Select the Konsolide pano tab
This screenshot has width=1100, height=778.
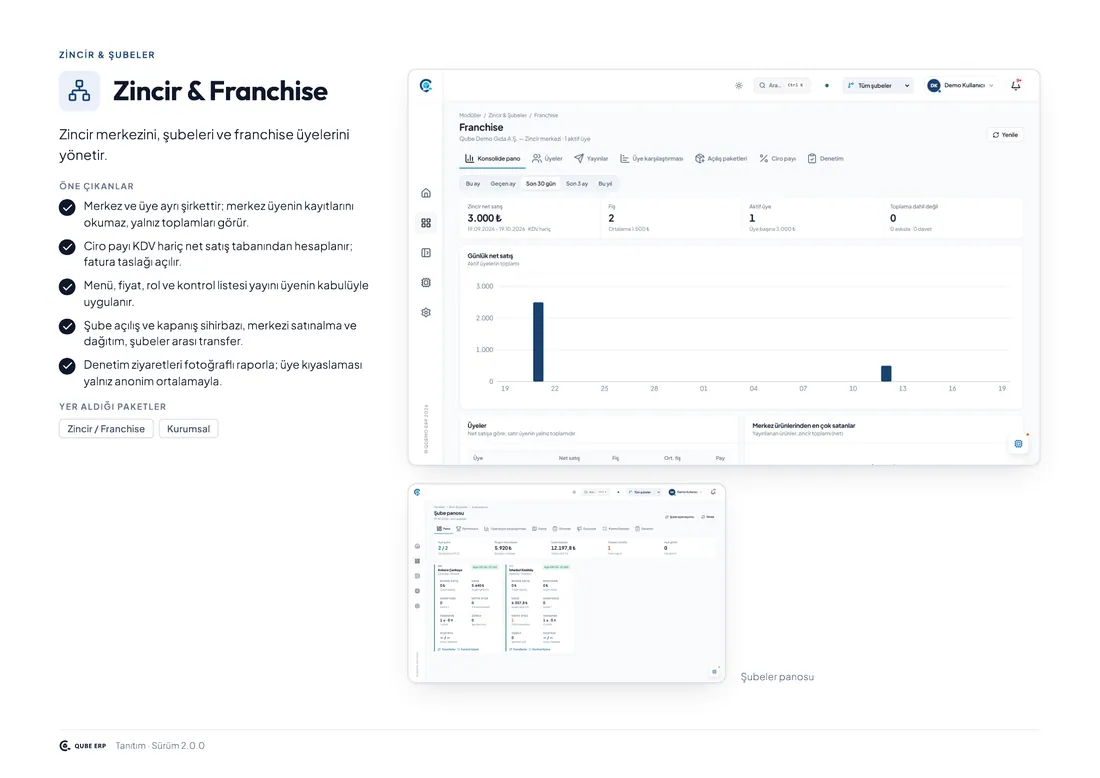point(492,159)
